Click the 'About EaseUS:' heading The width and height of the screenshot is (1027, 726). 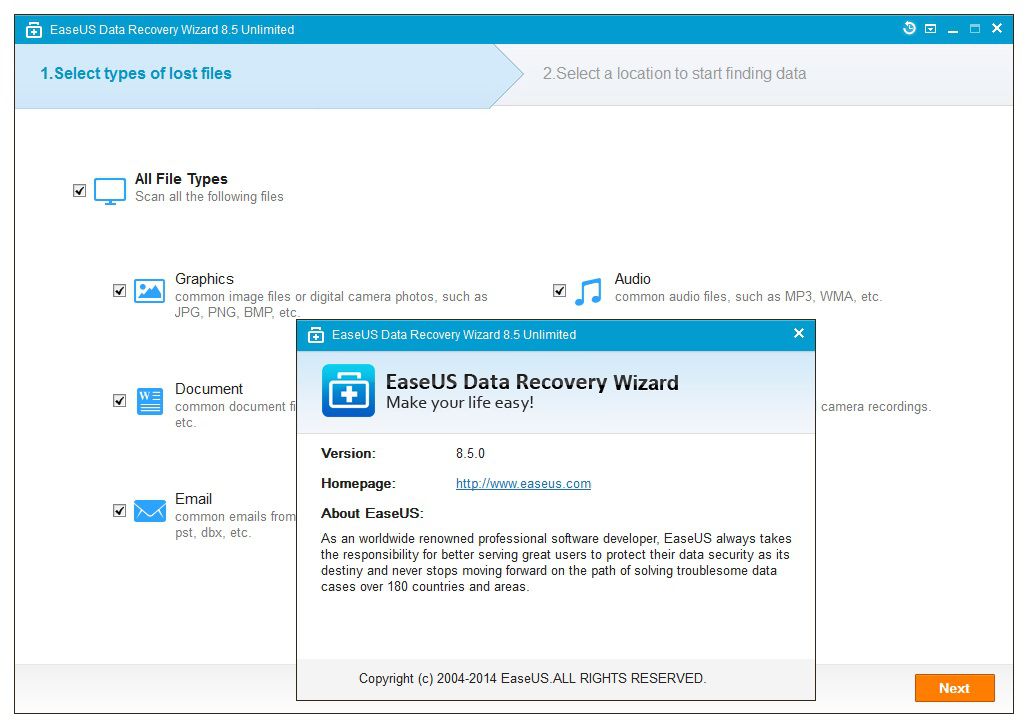coord(373,513)
